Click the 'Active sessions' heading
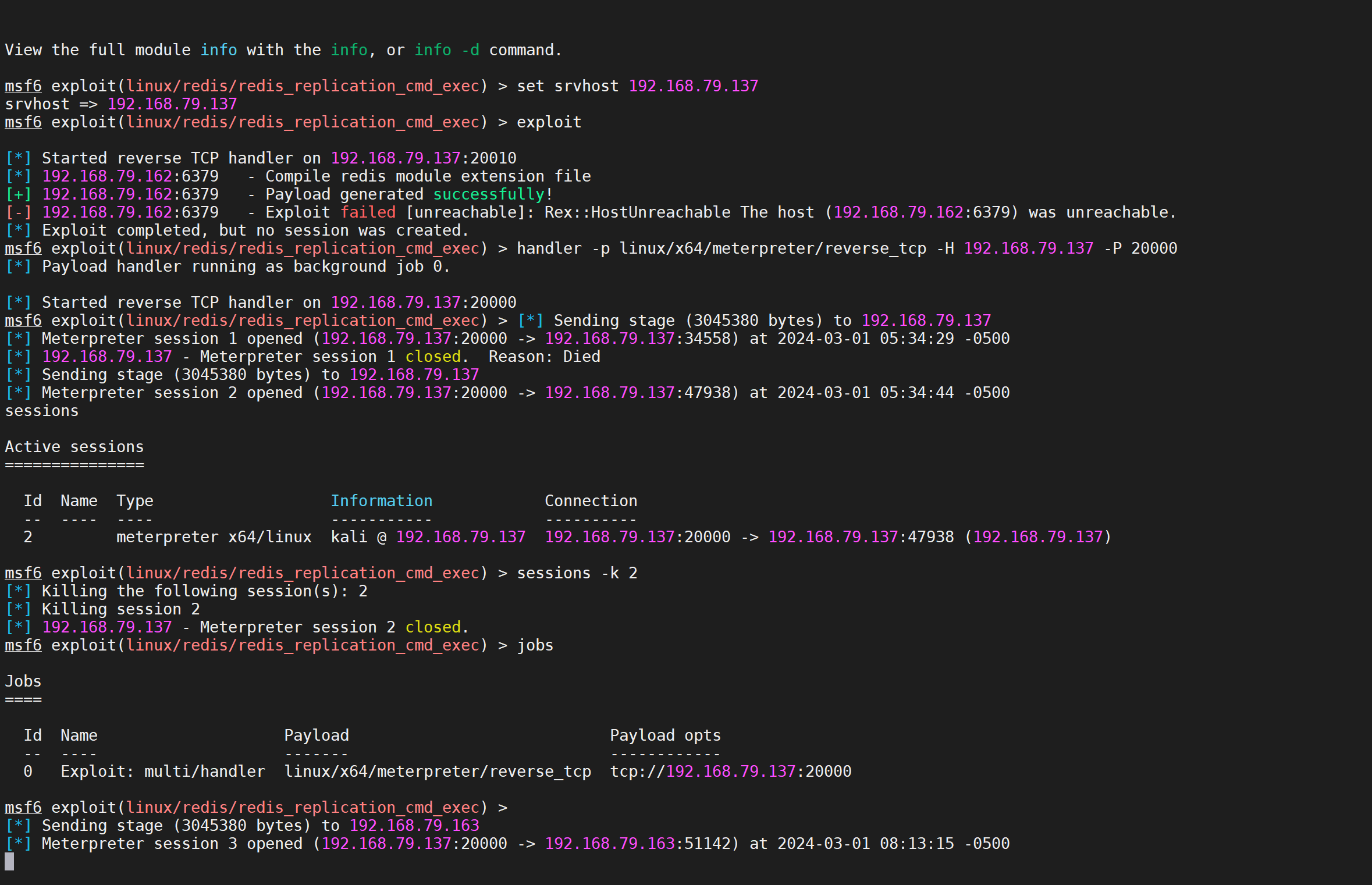 pyautogui.click(x=74, y=447)
